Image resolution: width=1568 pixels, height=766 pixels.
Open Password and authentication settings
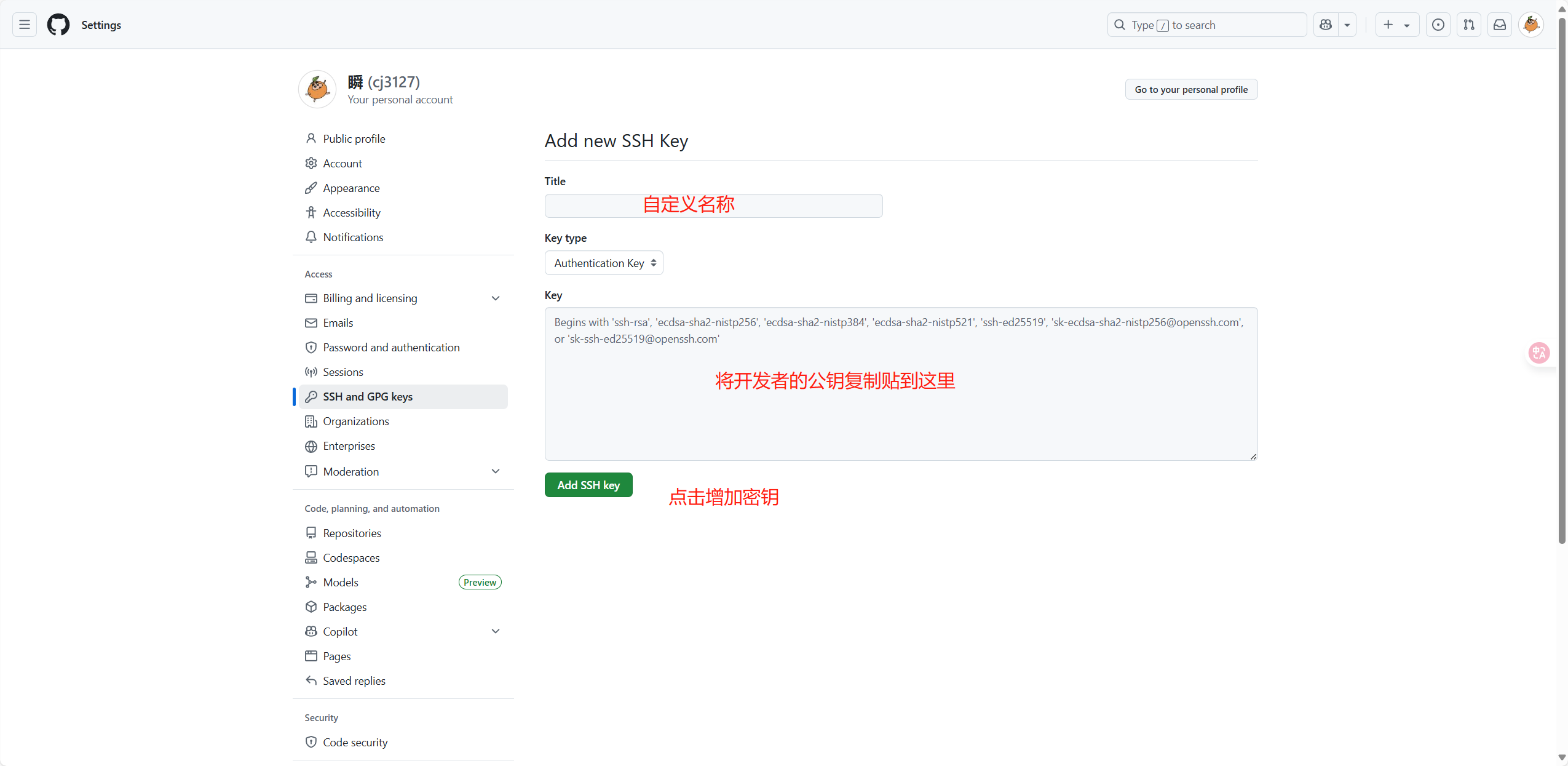403,347
